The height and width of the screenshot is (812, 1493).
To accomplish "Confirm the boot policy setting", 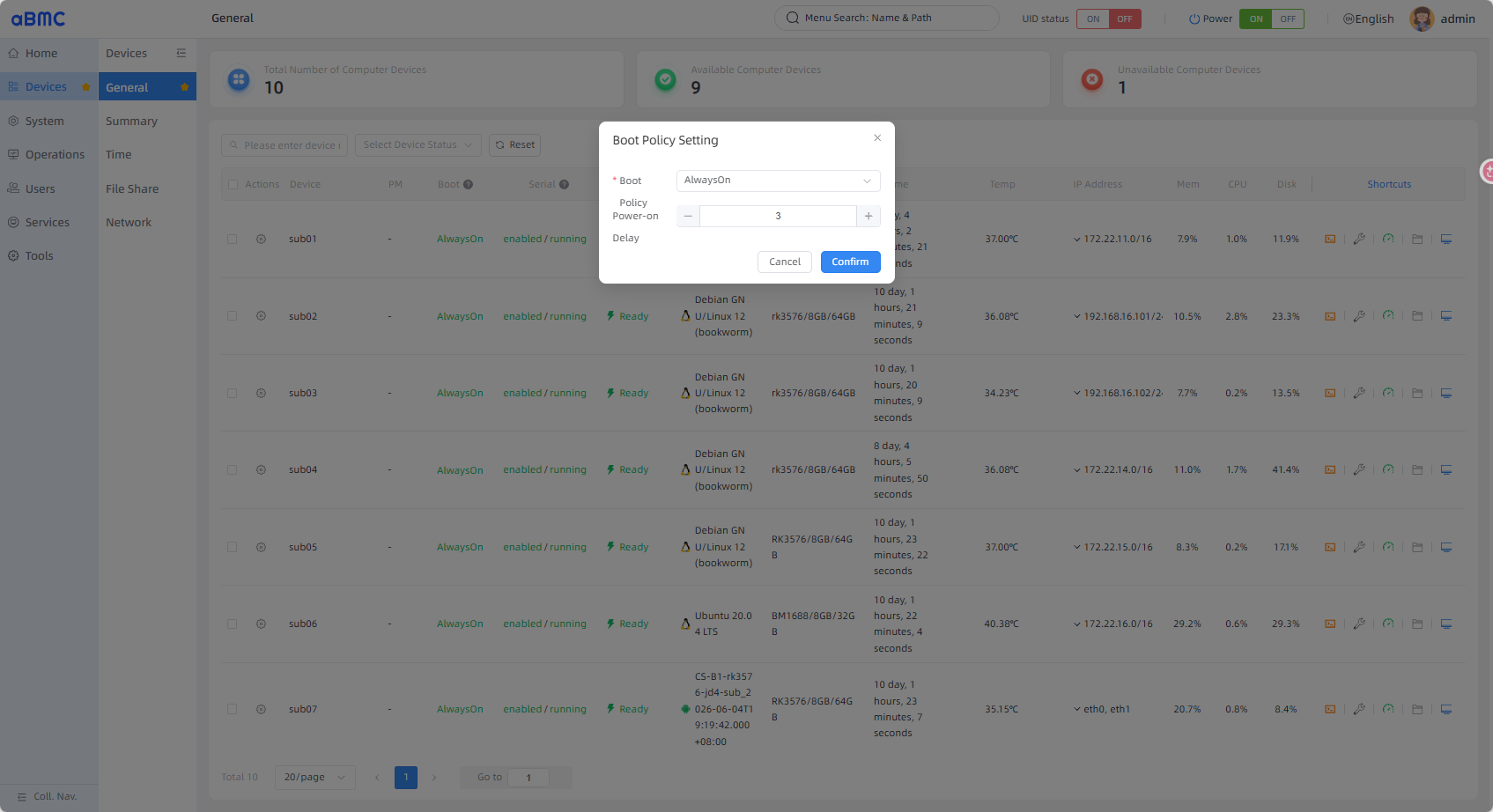I will [x=851, y=262].
